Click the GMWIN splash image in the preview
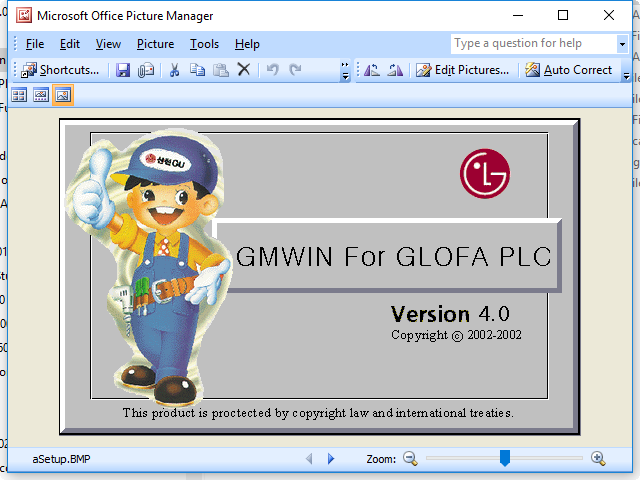Image resolution: width=640 pixels, height=480 pixels. click(320, 277)
